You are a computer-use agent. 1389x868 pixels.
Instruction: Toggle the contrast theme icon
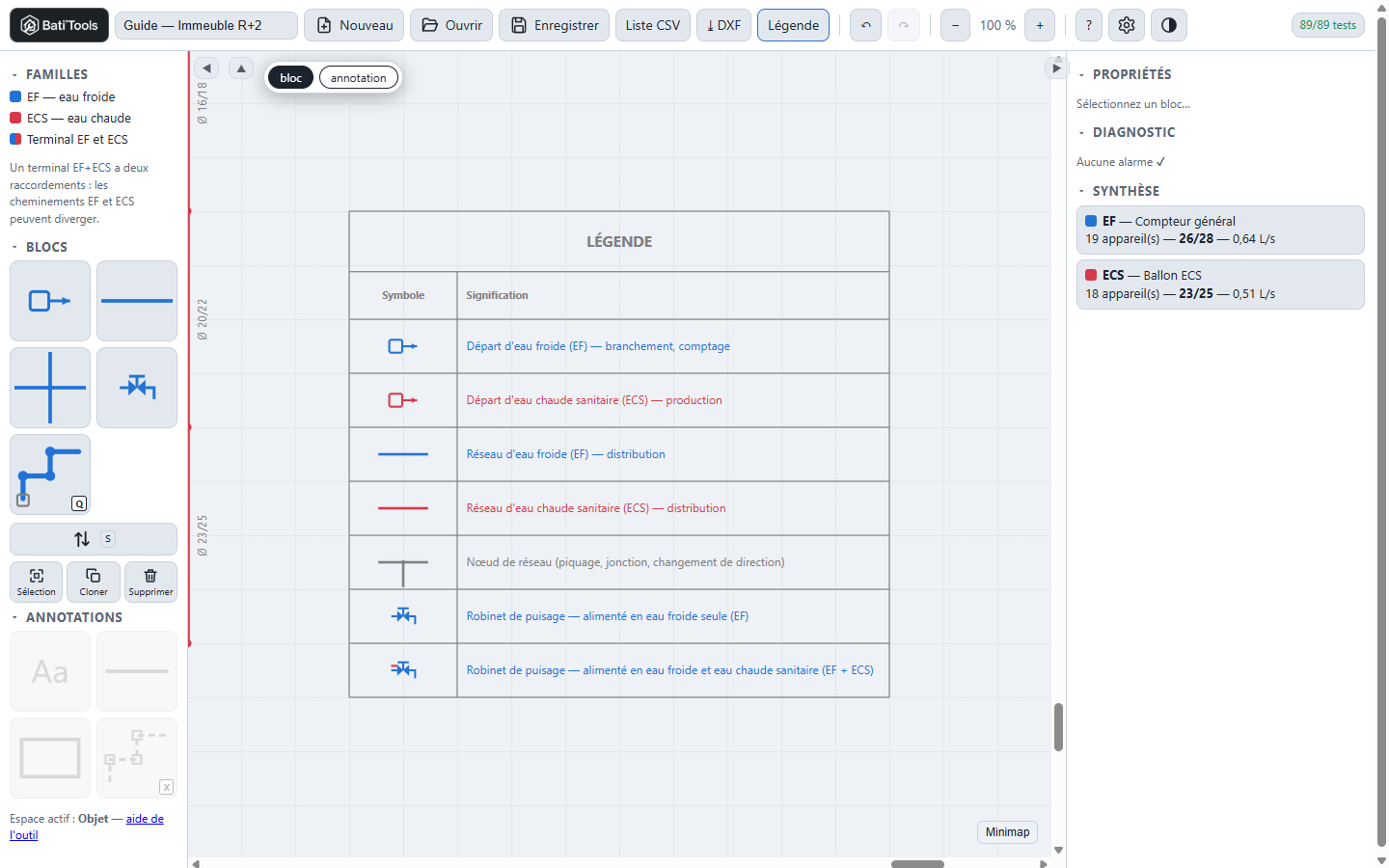[x=1169, y=25]
